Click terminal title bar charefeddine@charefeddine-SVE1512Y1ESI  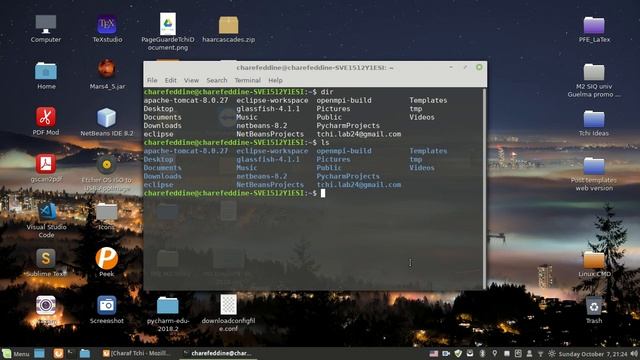[315, 67]
